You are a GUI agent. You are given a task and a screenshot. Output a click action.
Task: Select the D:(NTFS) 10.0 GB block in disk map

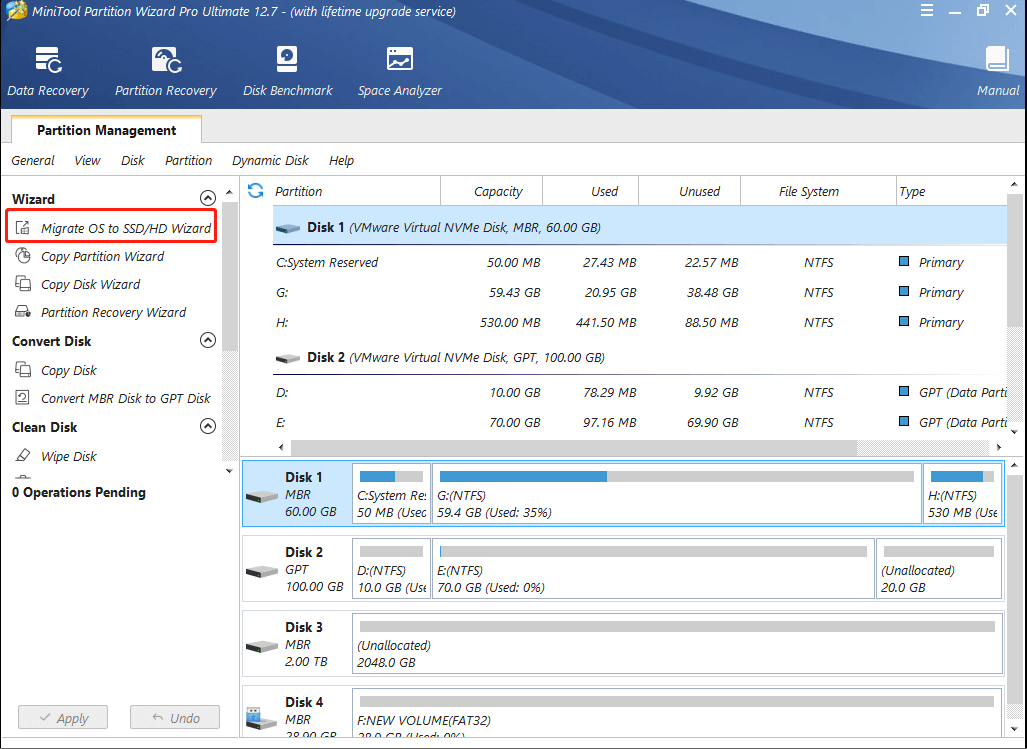coord(392,568)
